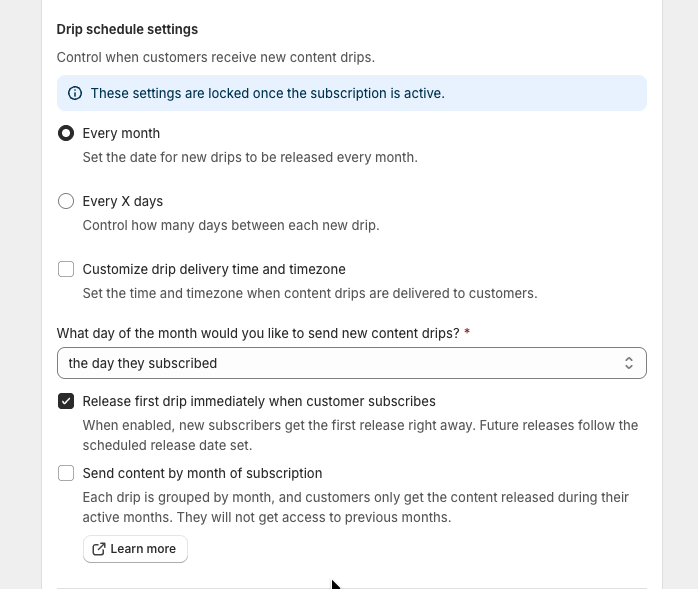
Task: Click the "settings are locked" info banner text
Action: [267, 93]
